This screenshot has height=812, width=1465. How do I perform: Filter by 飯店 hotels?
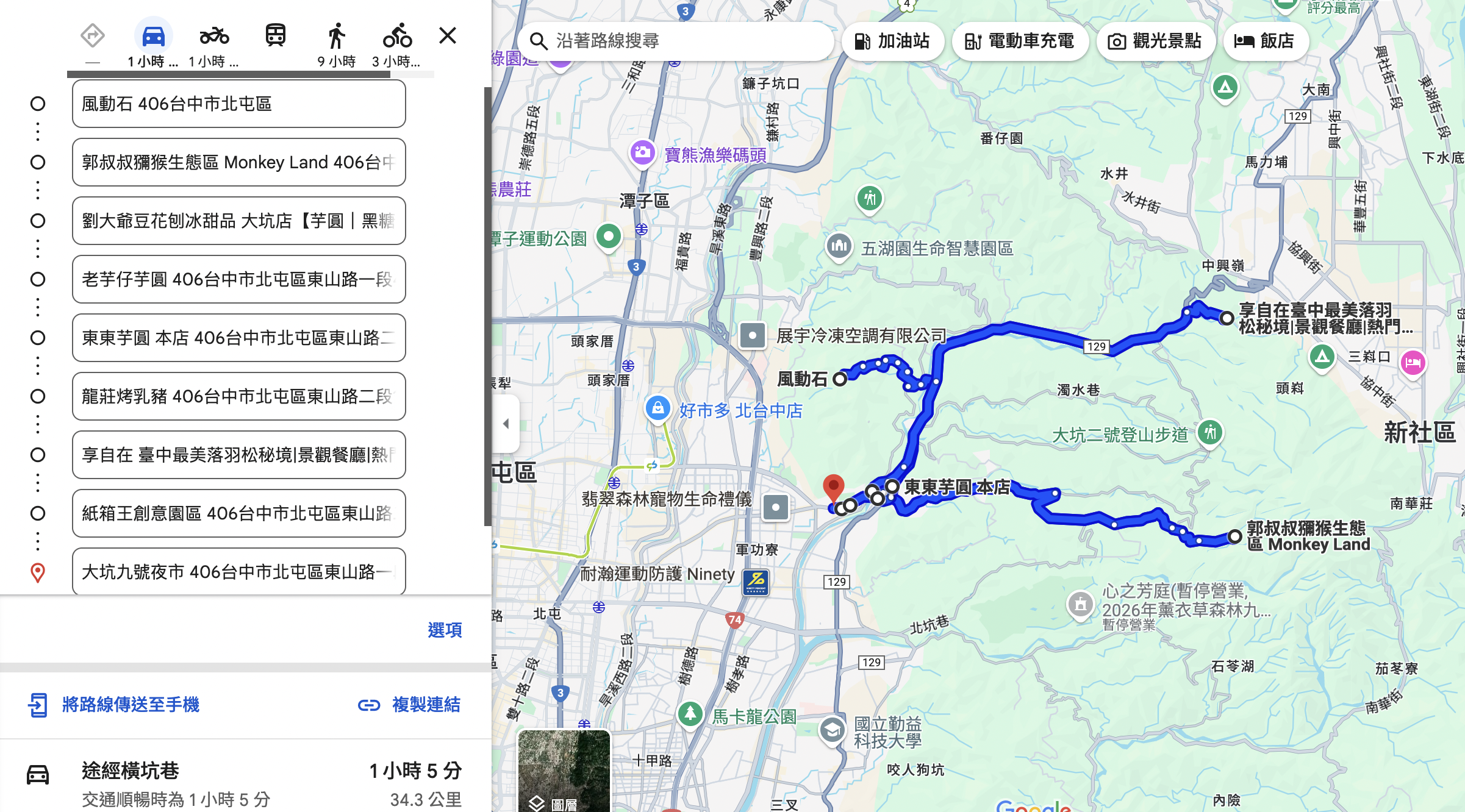[x=1265, y=41]
